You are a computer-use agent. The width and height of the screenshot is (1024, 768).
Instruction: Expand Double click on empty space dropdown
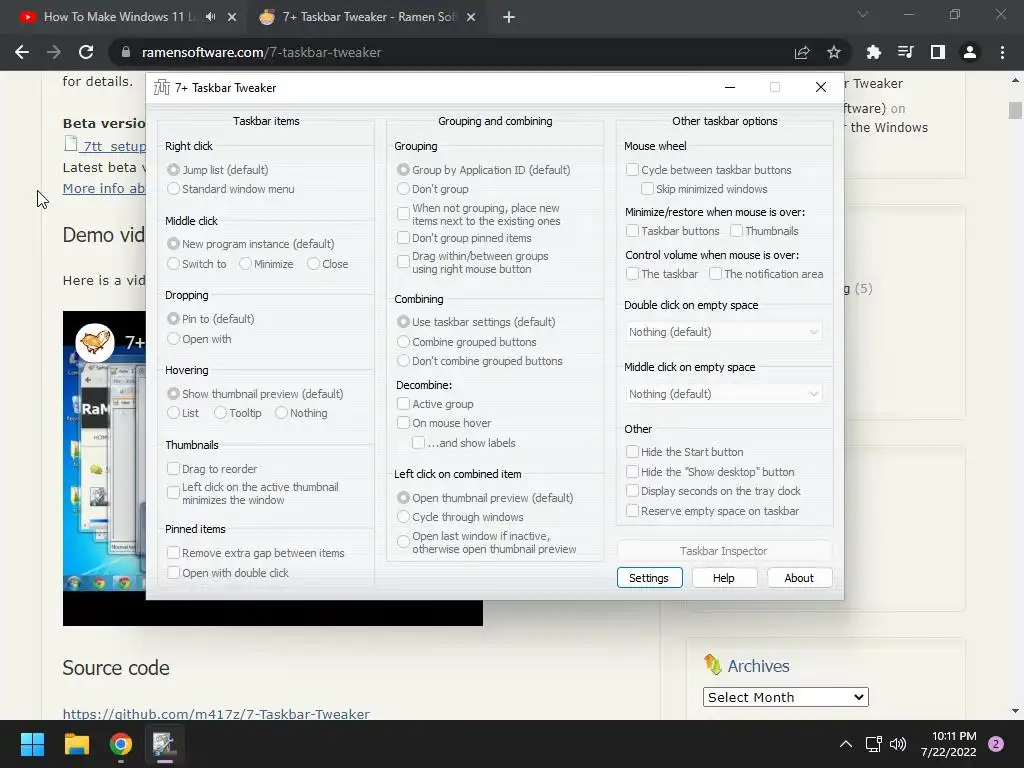(723, 332)
